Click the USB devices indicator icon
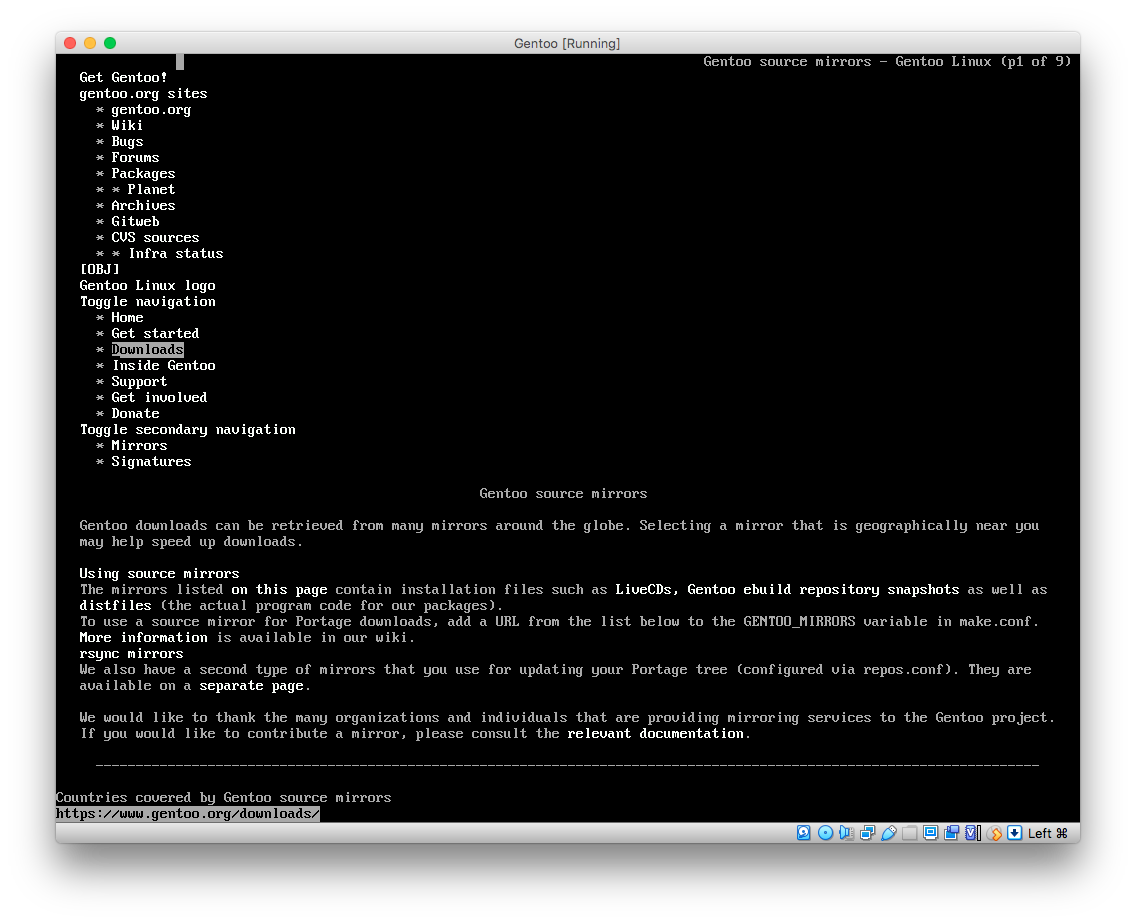 [x=889, y=833]
